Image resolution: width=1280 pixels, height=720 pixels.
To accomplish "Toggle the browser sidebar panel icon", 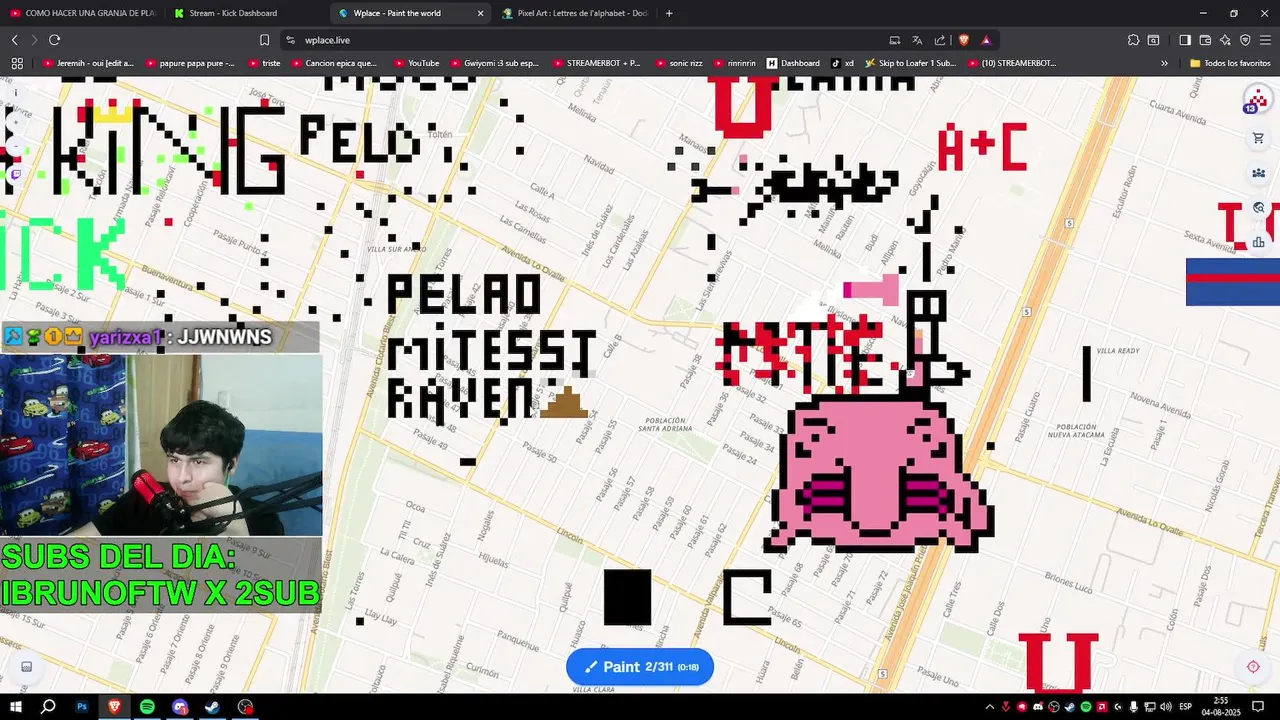I will (x=1185, y=40).
